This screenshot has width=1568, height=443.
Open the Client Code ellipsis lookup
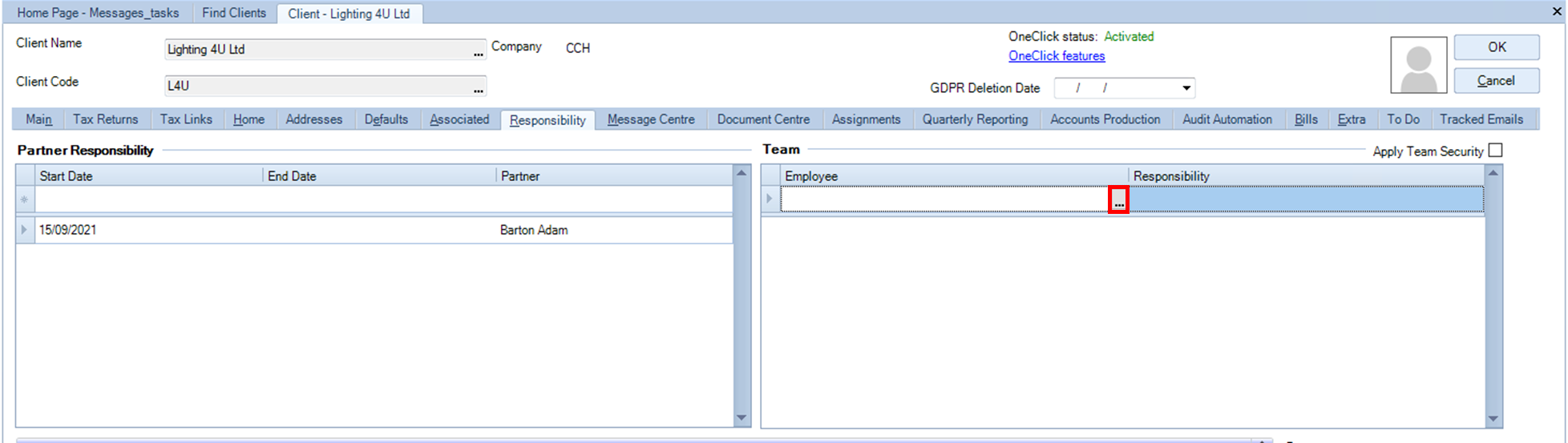479,87
